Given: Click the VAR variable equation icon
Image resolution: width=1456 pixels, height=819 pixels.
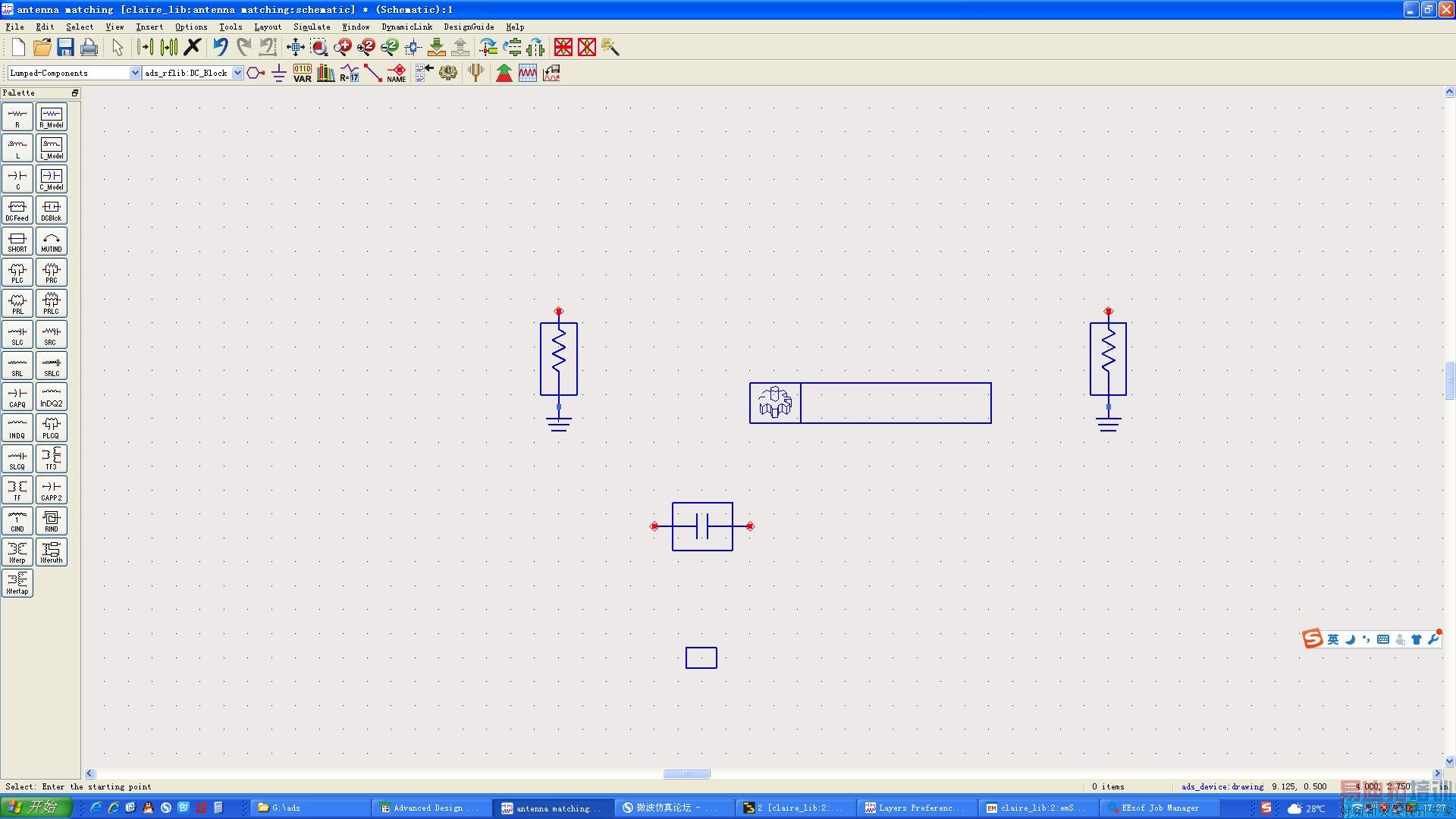Looking at the screenshot, I should click(302, 73).
